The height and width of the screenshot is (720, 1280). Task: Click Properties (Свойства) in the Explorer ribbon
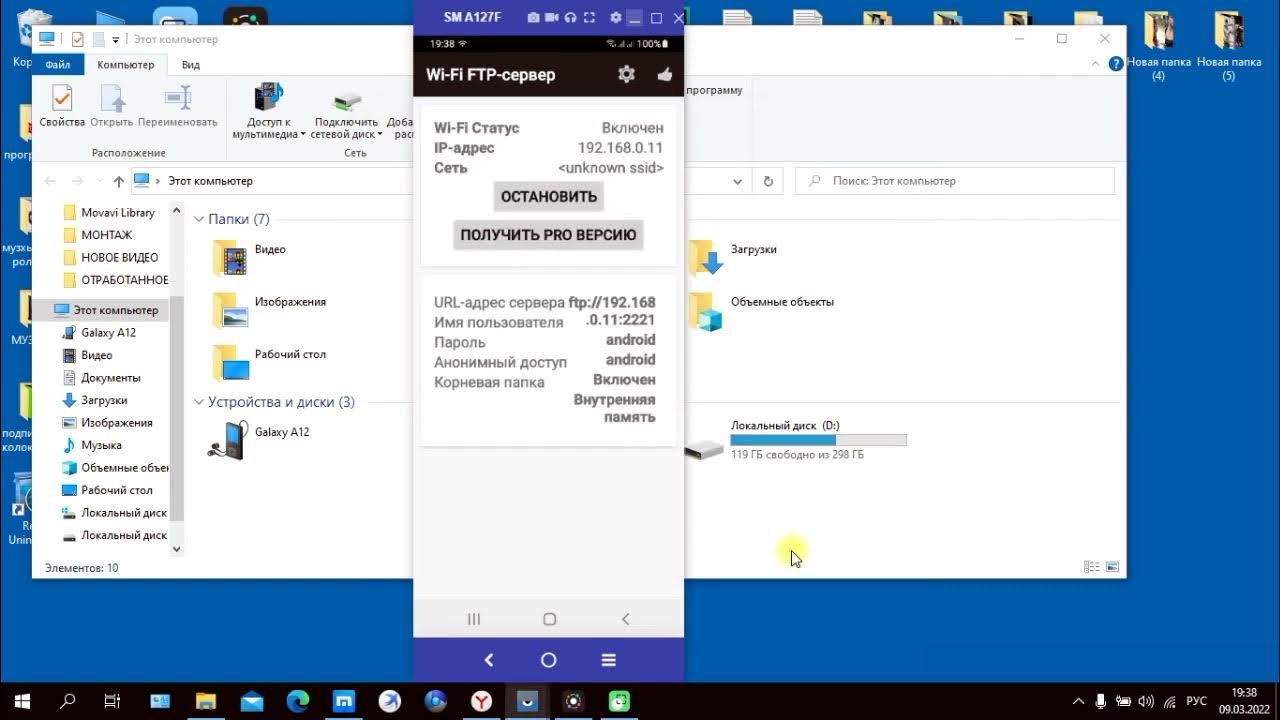click(62, 107)
